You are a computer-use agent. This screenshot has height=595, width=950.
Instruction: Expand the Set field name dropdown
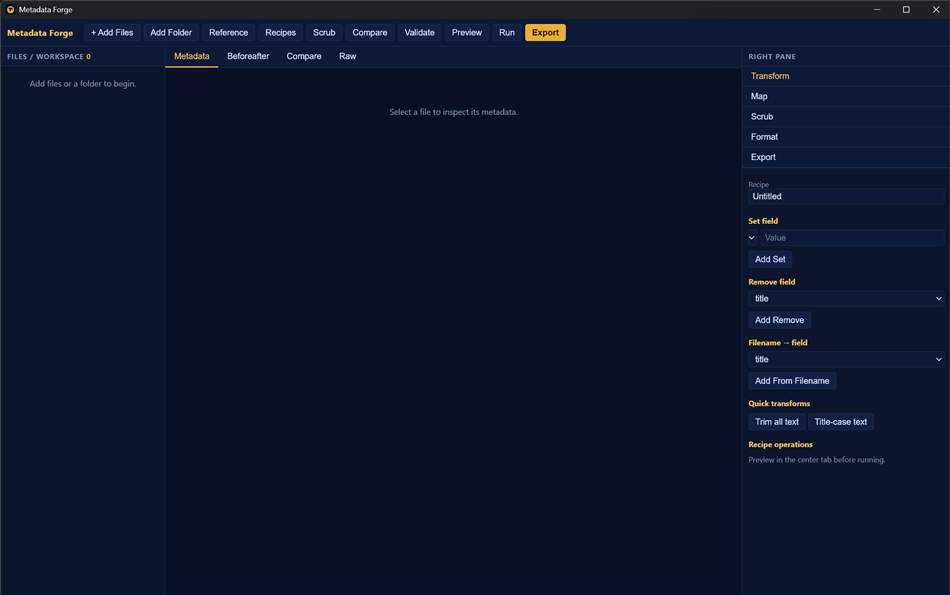point(752,238)
